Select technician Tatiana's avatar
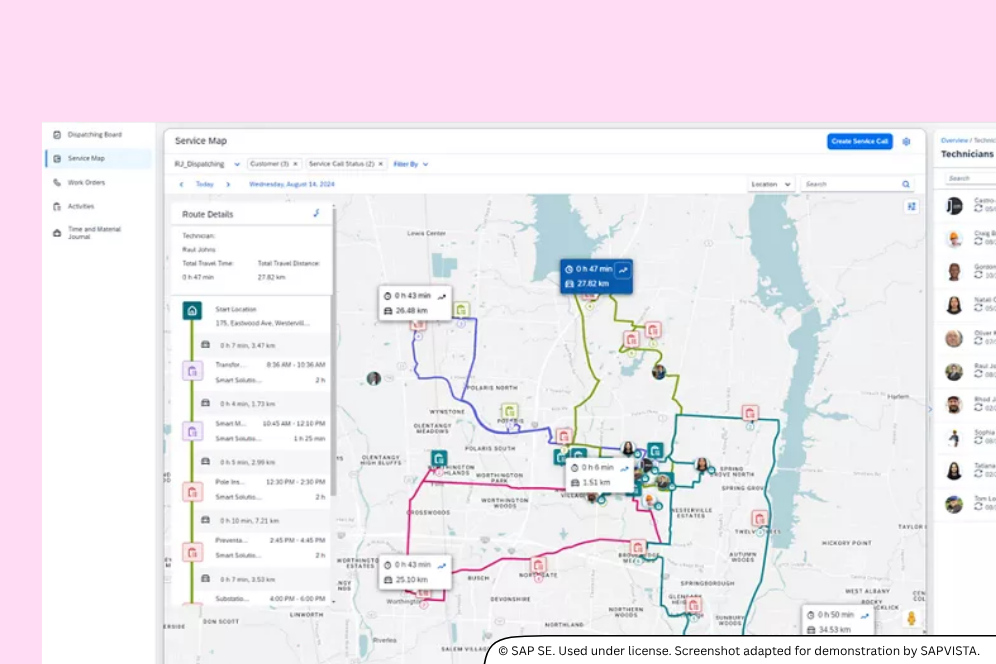 pyautogui.click(x=954, y=471)
